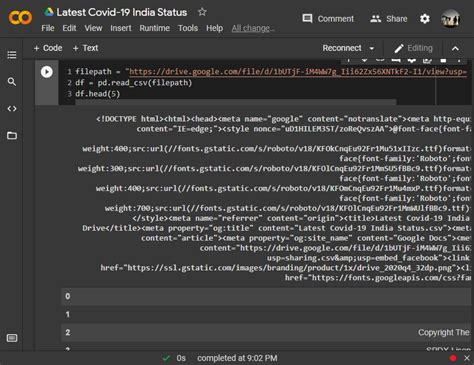
Task: Click the Share button
Action: click(389, 19)
